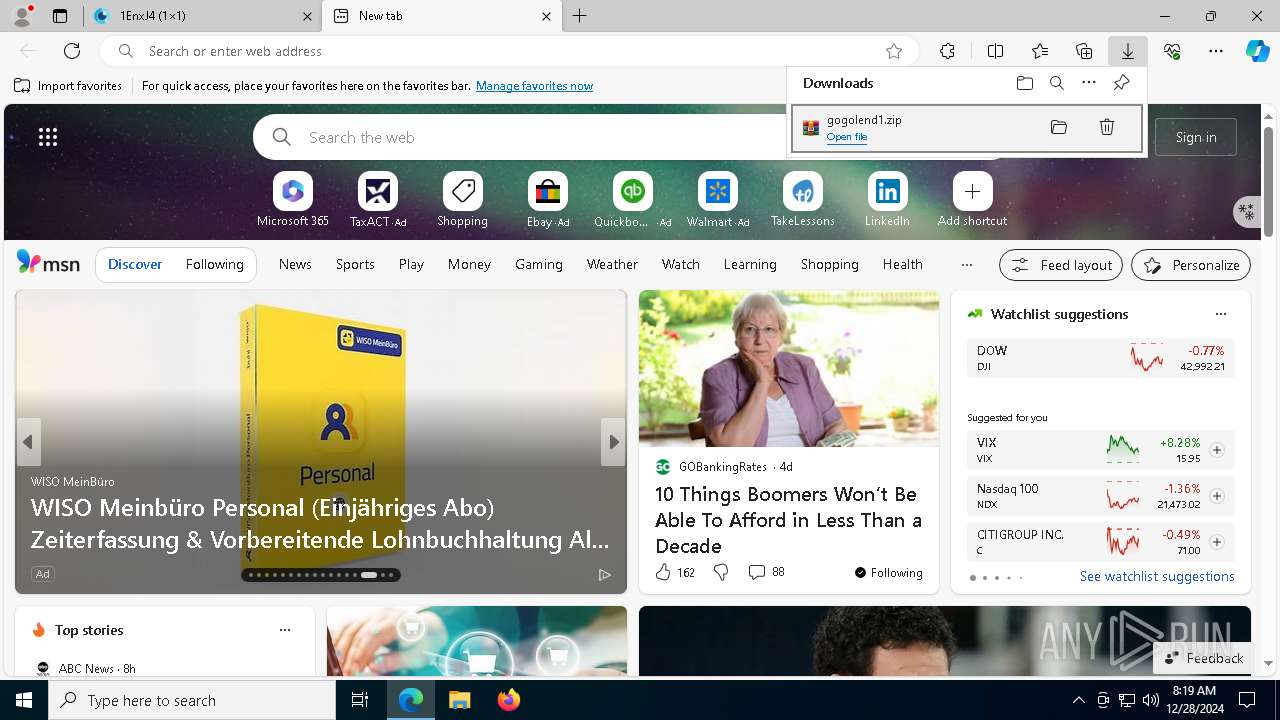Delete gogolend1.zip download entry
The image size is (1280, 720).
[1107, 127]
